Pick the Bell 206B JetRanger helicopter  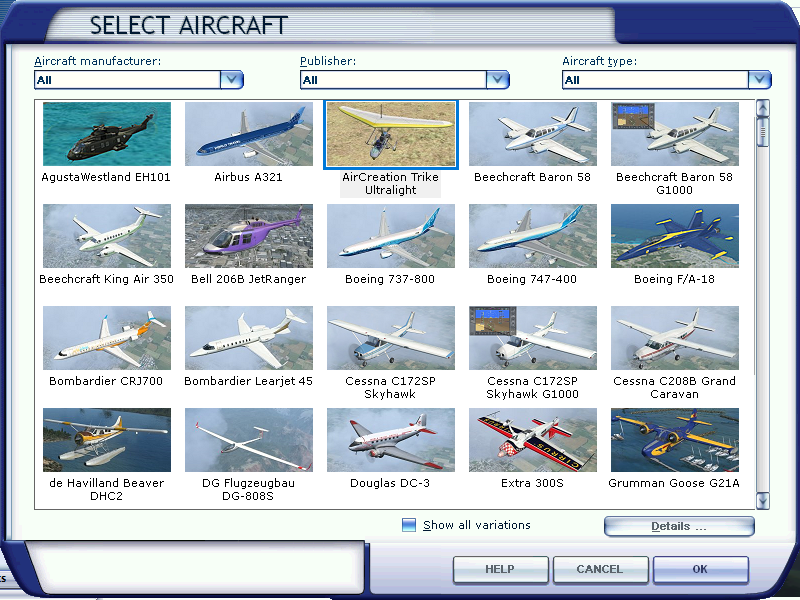248,236
